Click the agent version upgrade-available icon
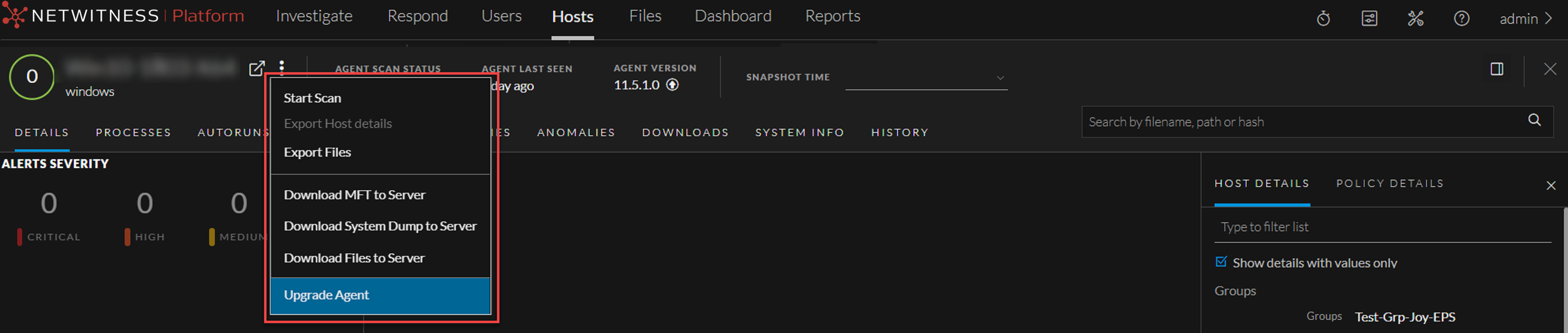Viewport: 1568px width, 333px height. pyautogui.click(x=672, y=84)
